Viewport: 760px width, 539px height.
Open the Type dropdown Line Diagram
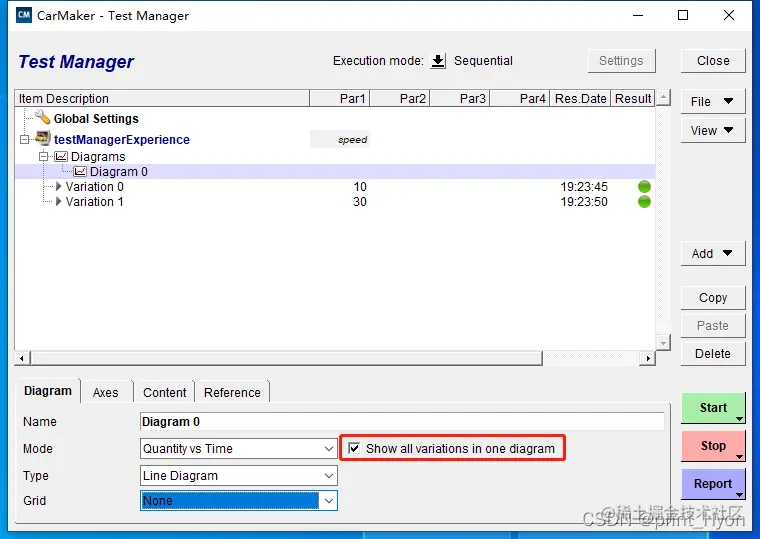238,476
